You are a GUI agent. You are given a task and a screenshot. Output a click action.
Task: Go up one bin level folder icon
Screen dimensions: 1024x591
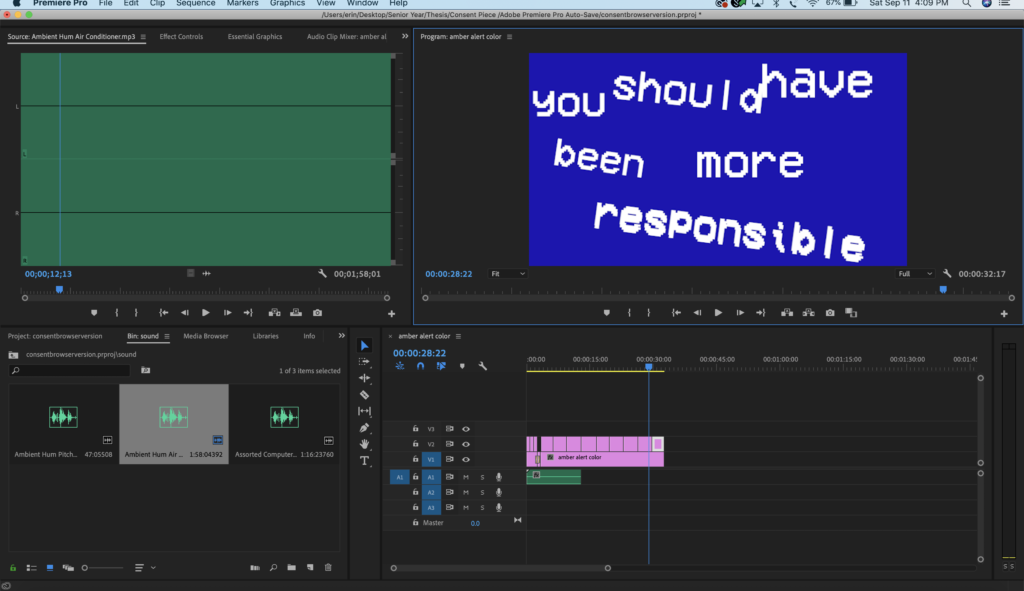(13, 355)
